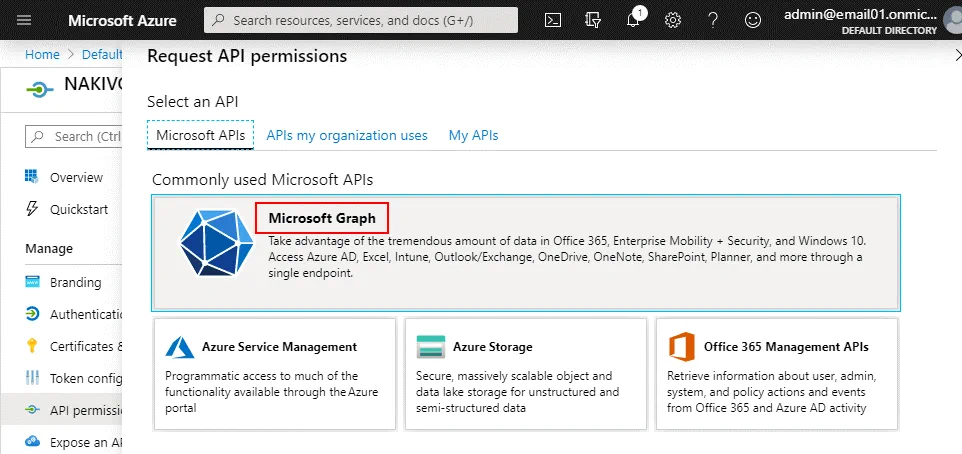Choose the Azure Storage card title
Screen dimensions: 962x454
tap(493, 347)
